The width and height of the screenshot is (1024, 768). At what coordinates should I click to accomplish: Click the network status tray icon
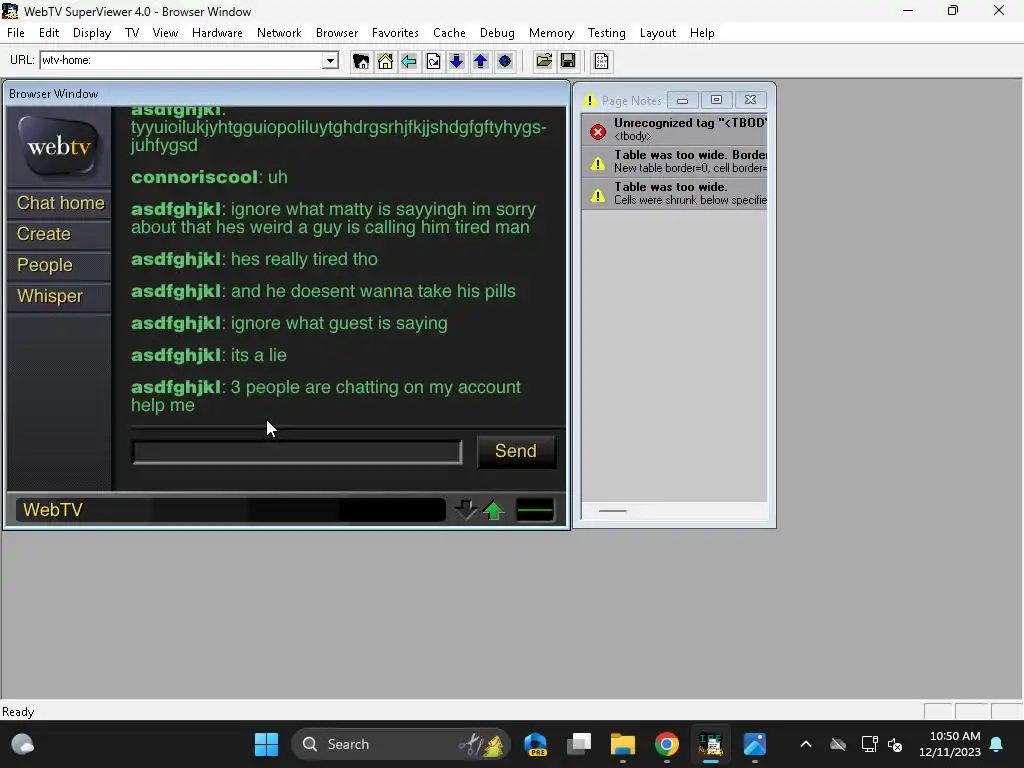(869, 744)
